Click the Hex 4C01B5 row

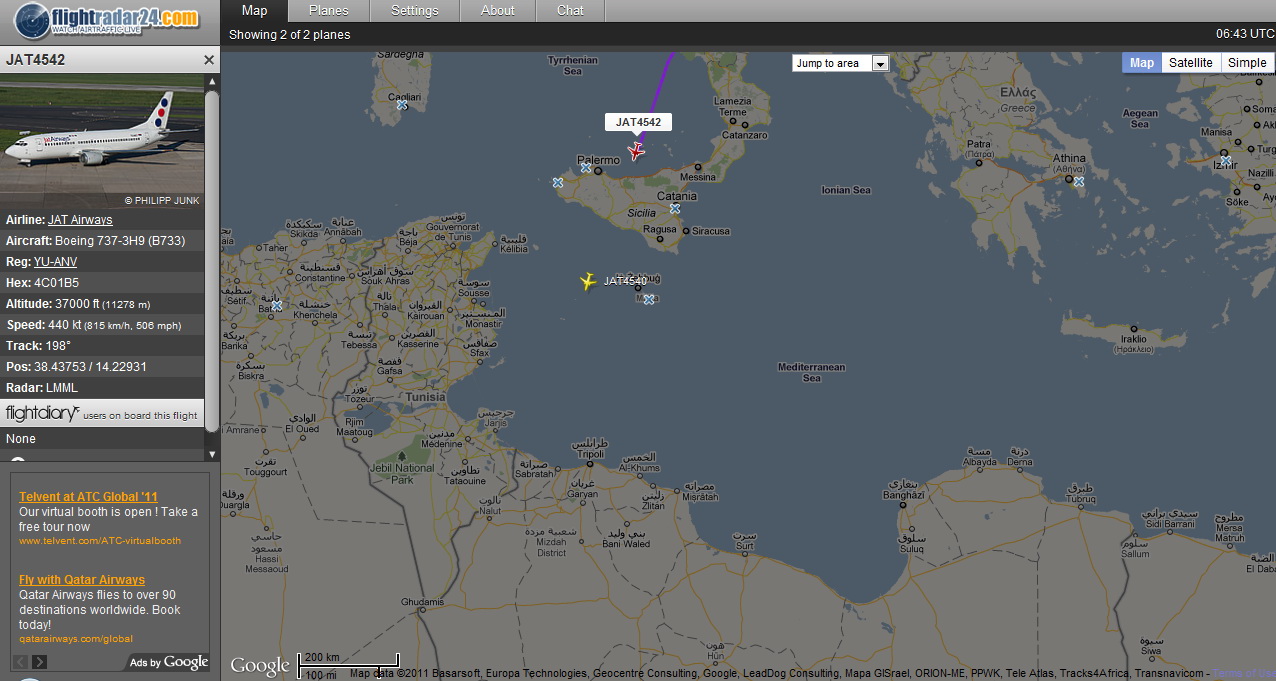click(102, 283)
